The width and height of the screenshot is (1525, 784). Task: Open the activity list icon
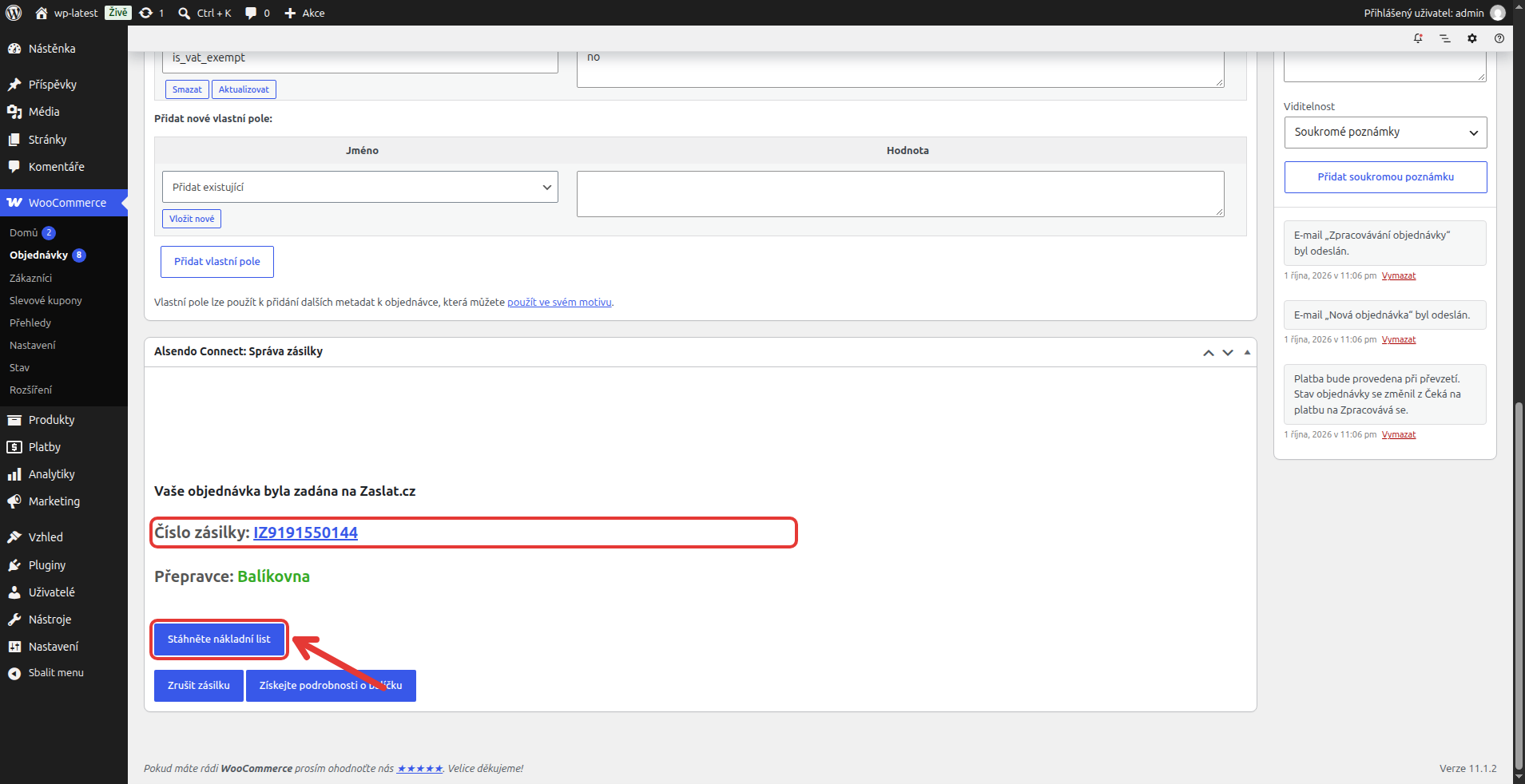[x=1445, y=38]
